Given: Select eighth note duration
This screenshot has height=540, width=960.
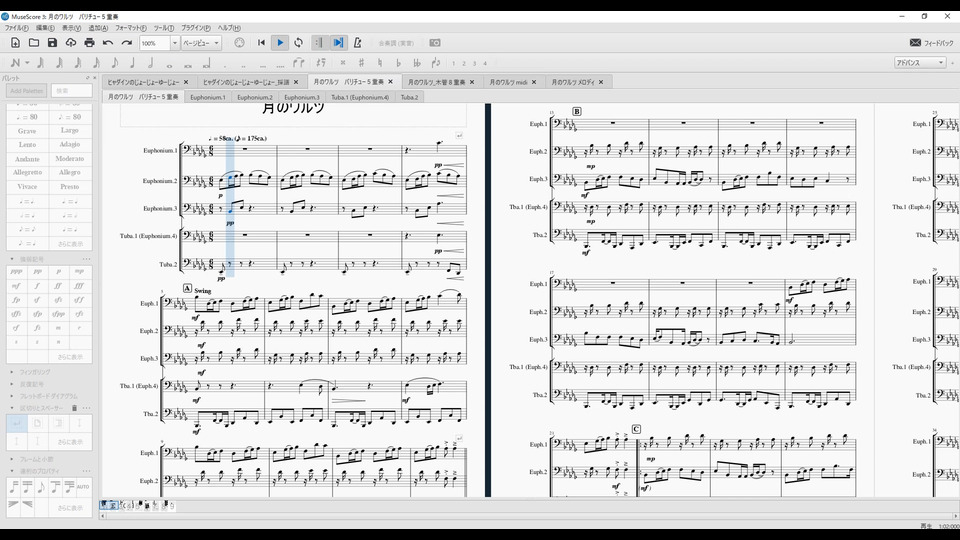Looking at the screenshot, I should tap(114, 62).
